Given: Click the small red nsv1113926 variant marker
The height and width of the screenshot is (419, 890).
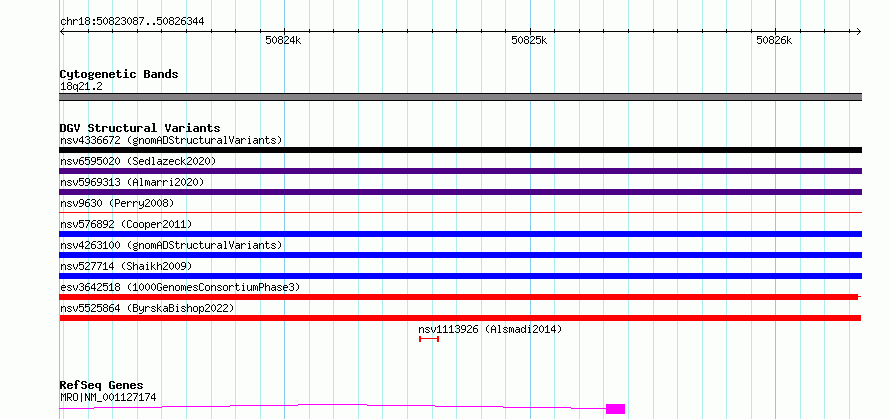Looking at the screenshot, I should pyautogui.click(x=429, y=339).
